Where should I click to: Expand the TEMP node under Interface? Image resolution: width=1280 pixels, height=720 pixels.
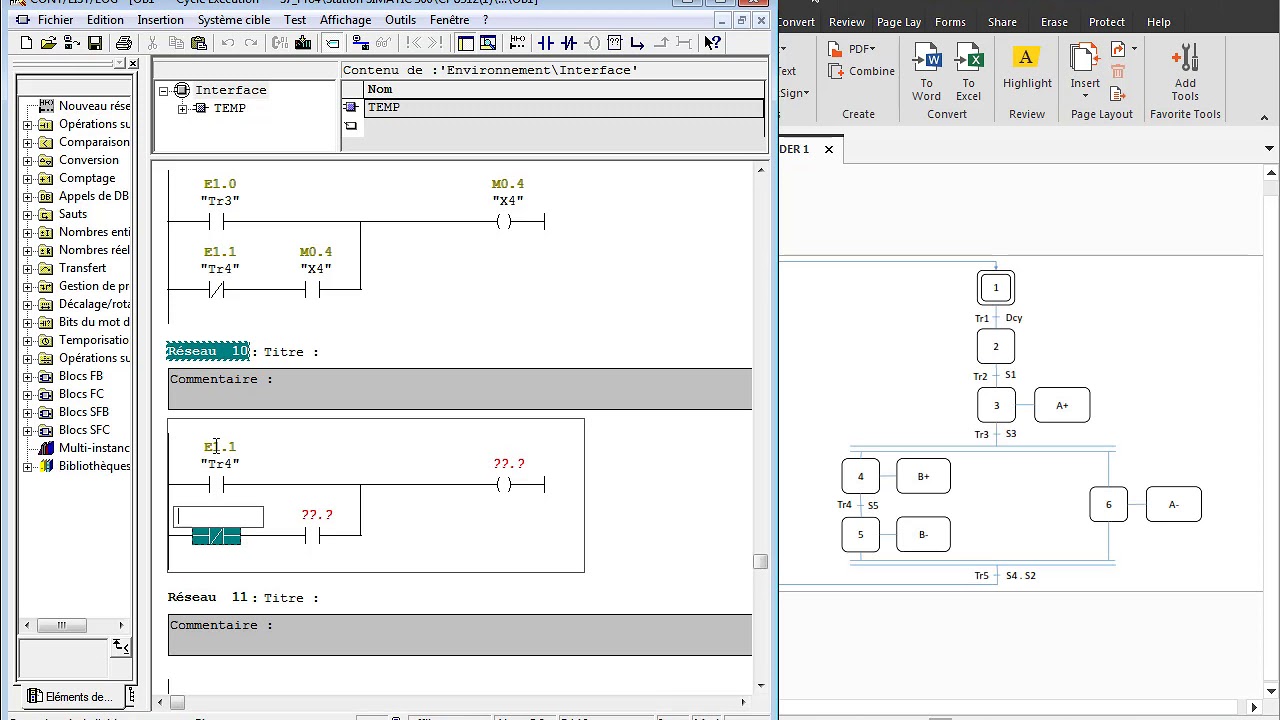point(182,109)
